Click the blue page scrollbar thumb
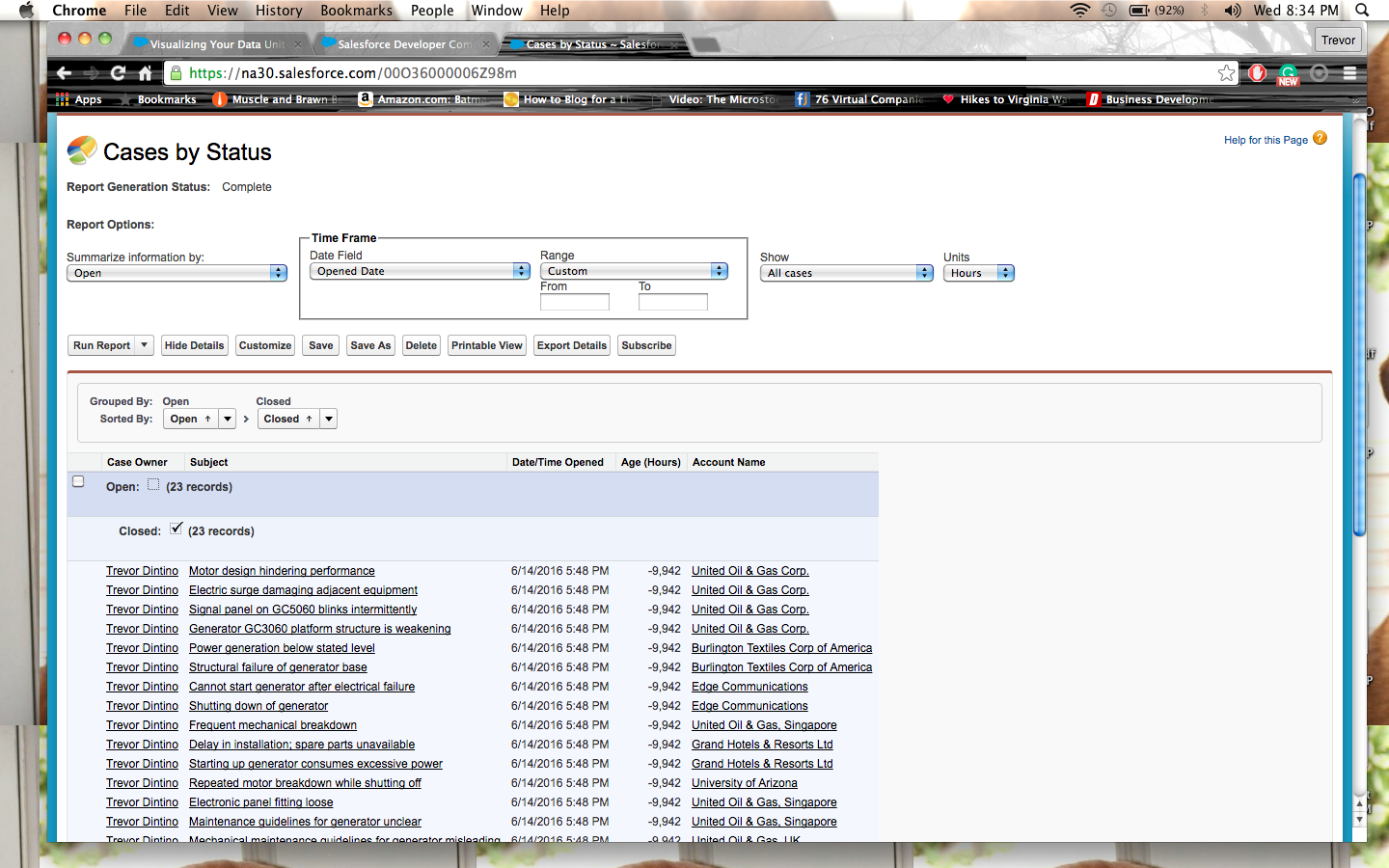The image size is (1389, 868). click(x=1359, y=354)
